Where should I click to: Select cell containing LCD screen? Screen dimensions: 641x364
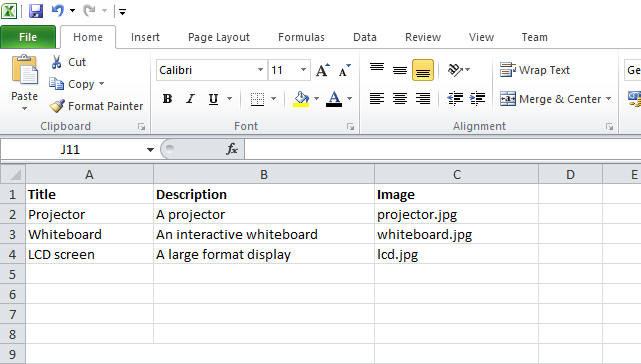point(90,254)
